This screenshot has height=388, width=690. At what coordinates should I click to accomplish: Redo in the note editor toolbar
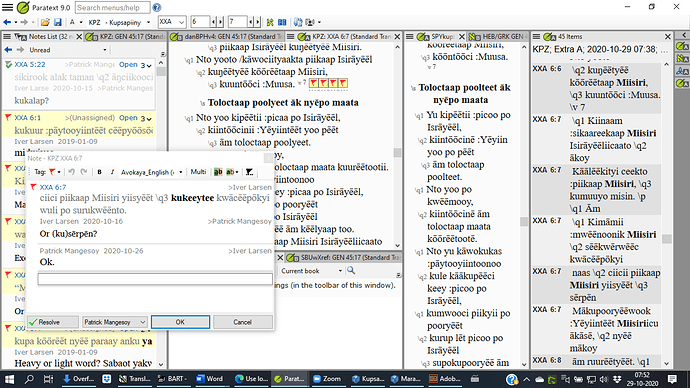coord(84,172)
